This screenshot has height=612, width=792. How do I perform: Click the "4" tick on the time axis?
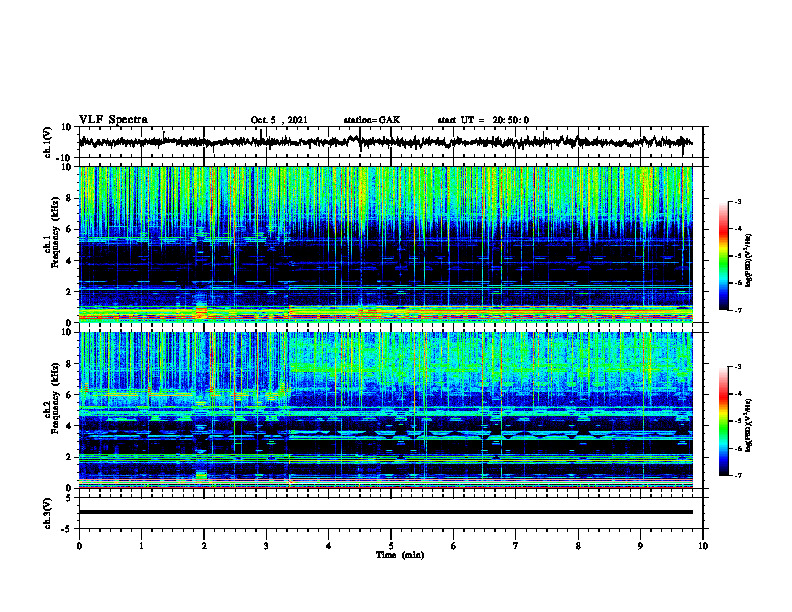tap(329, 546)
